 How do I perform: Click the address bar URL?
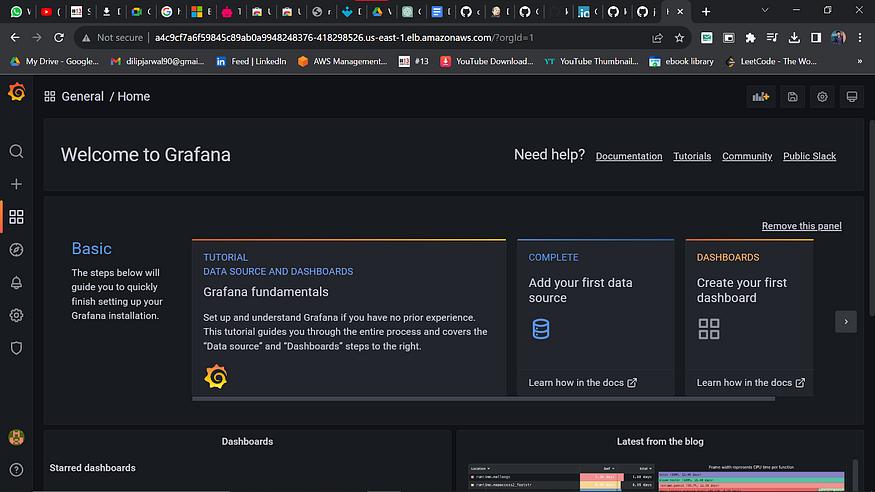(344, 38)
